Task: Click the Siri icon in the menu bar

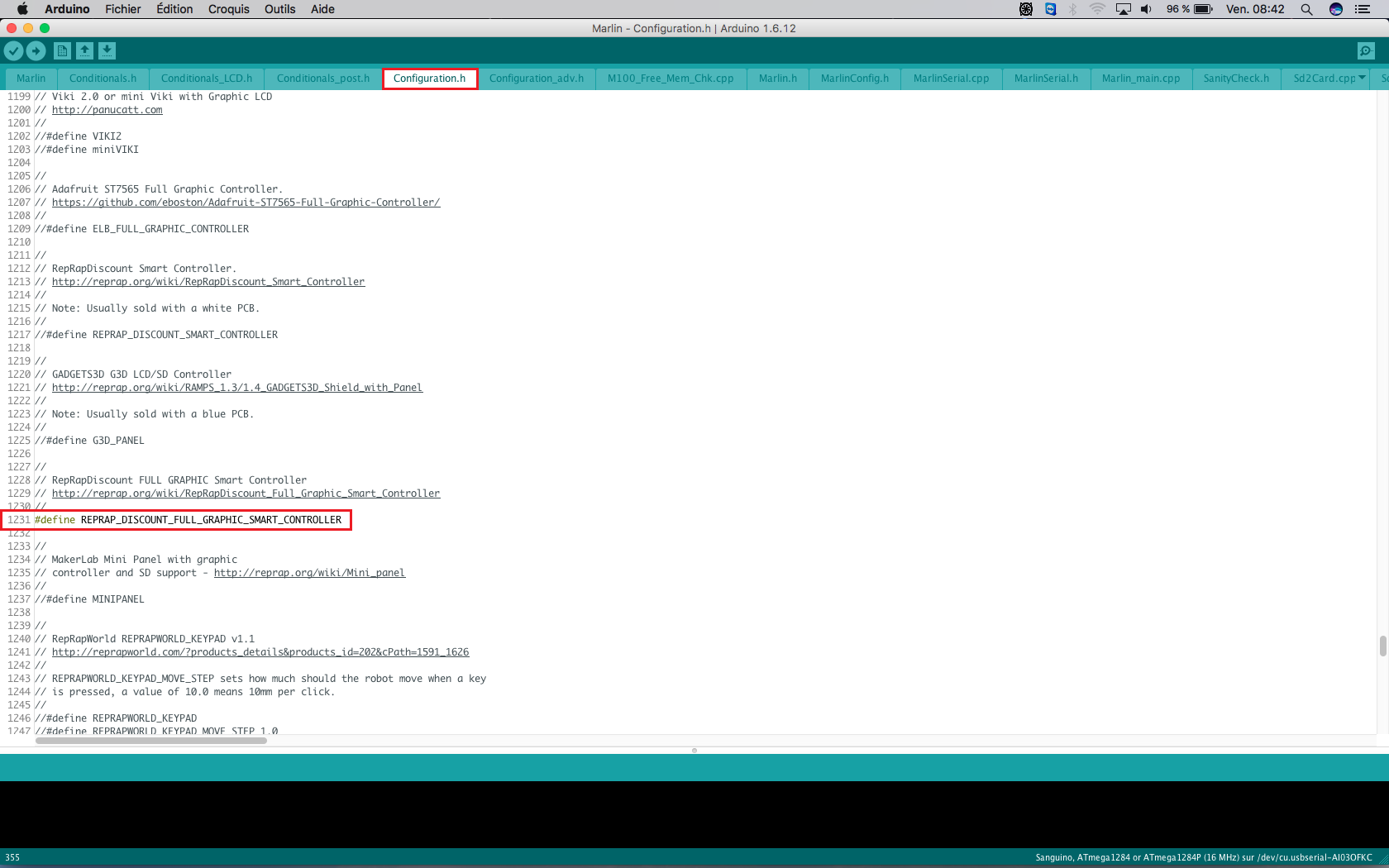Action: point(1335,9)
